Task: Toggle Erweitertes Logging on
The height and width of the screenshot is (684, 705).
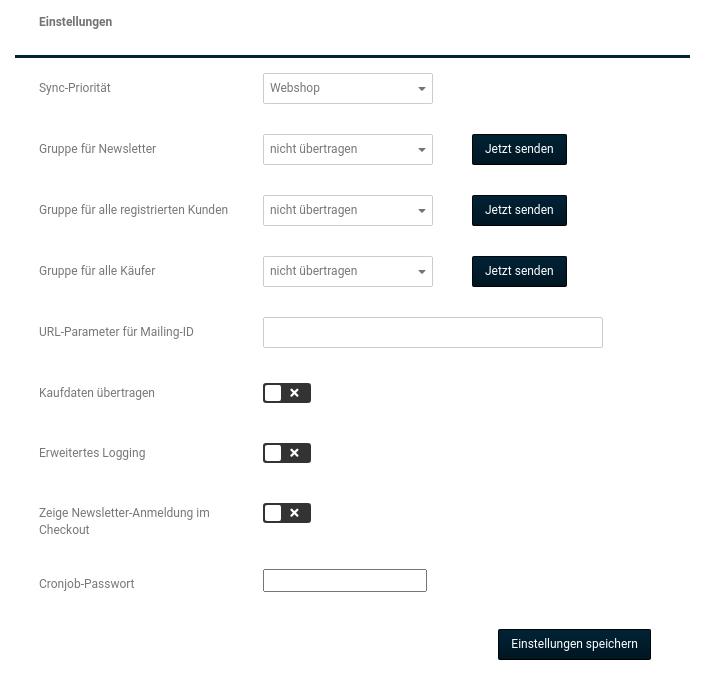Action: pyautogui.click(x=287, y=453)
